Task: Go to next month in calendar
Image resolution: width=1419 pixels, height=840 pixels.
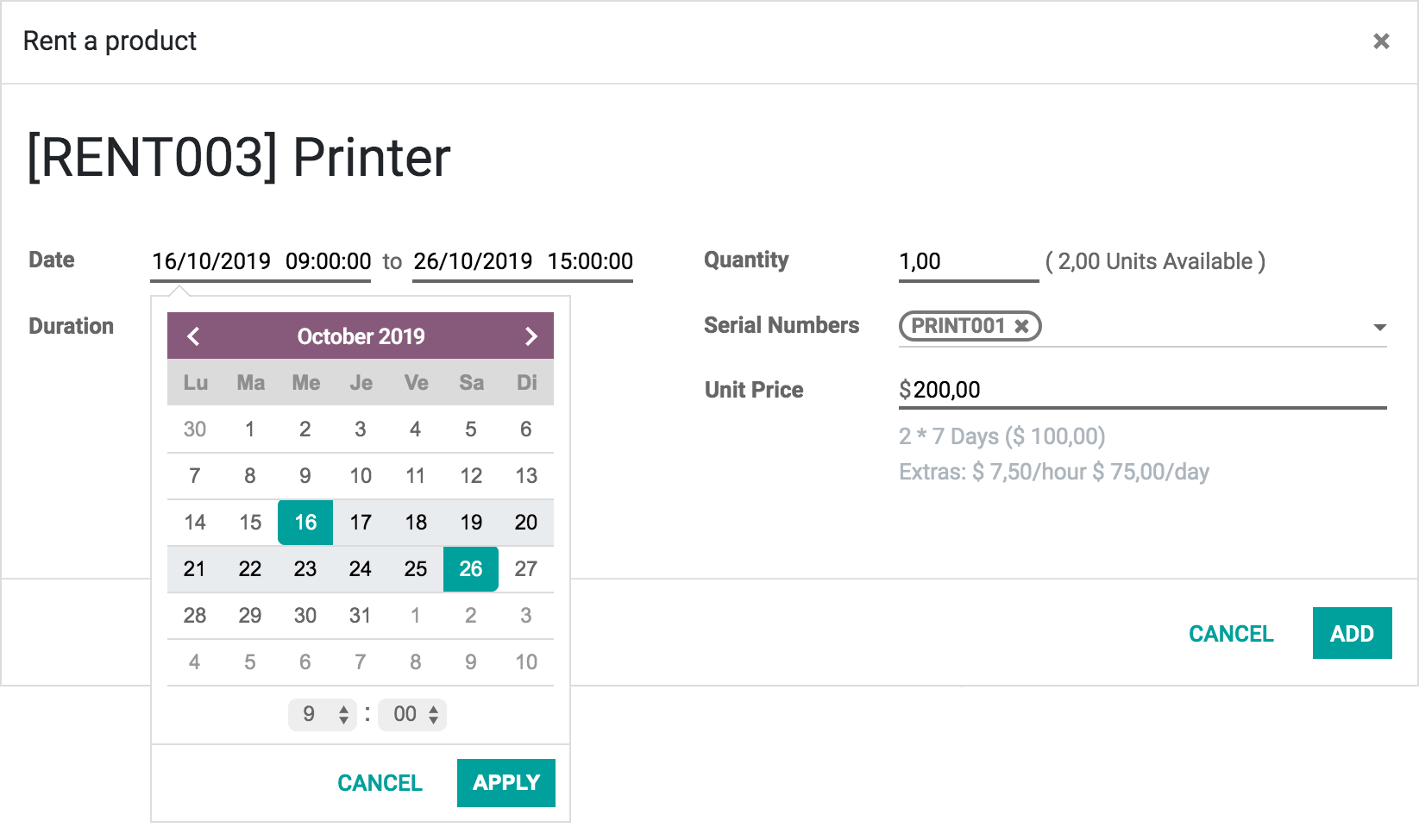Action: point(531,336)
